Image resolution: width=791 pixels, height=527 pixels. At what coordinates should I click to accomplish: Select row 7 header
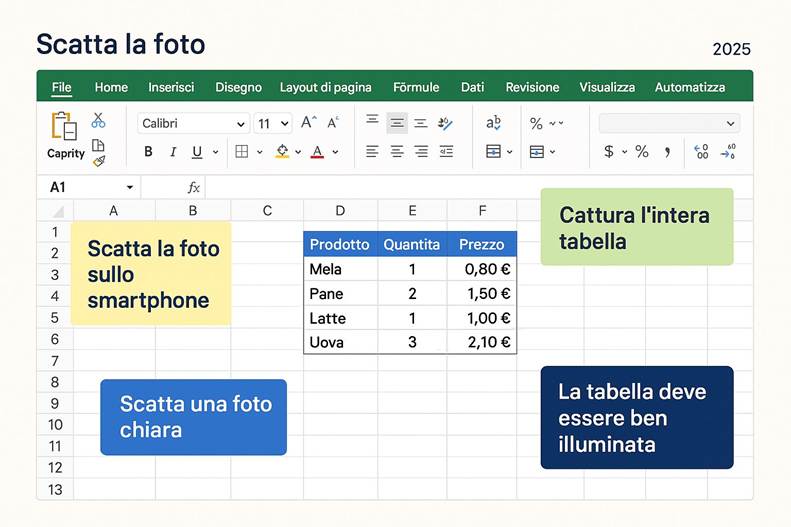pos(55,361)
